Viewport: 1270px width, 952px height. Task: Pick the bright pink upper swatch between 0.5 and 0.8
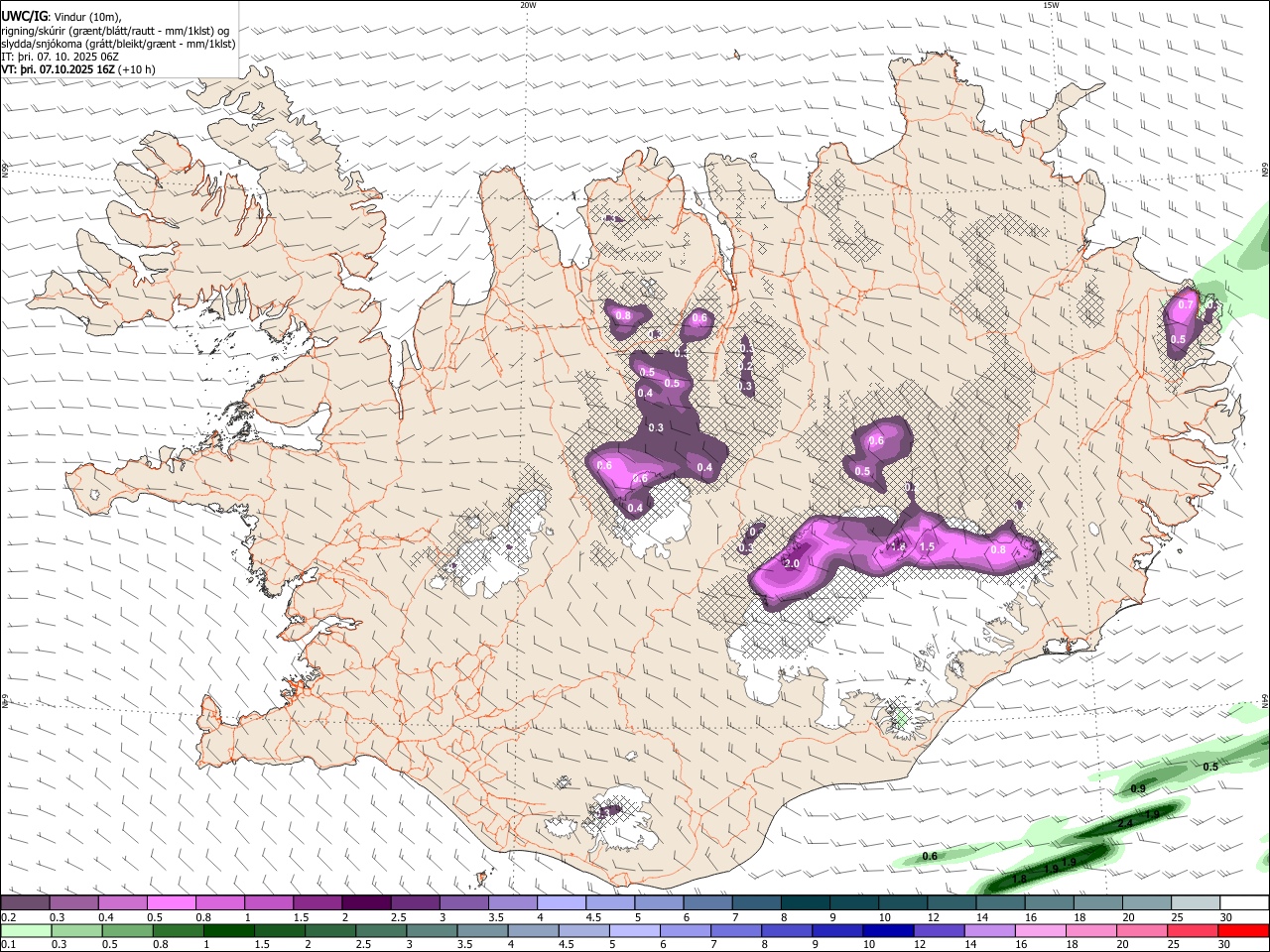pyautogui.click(x=171, y=902)
